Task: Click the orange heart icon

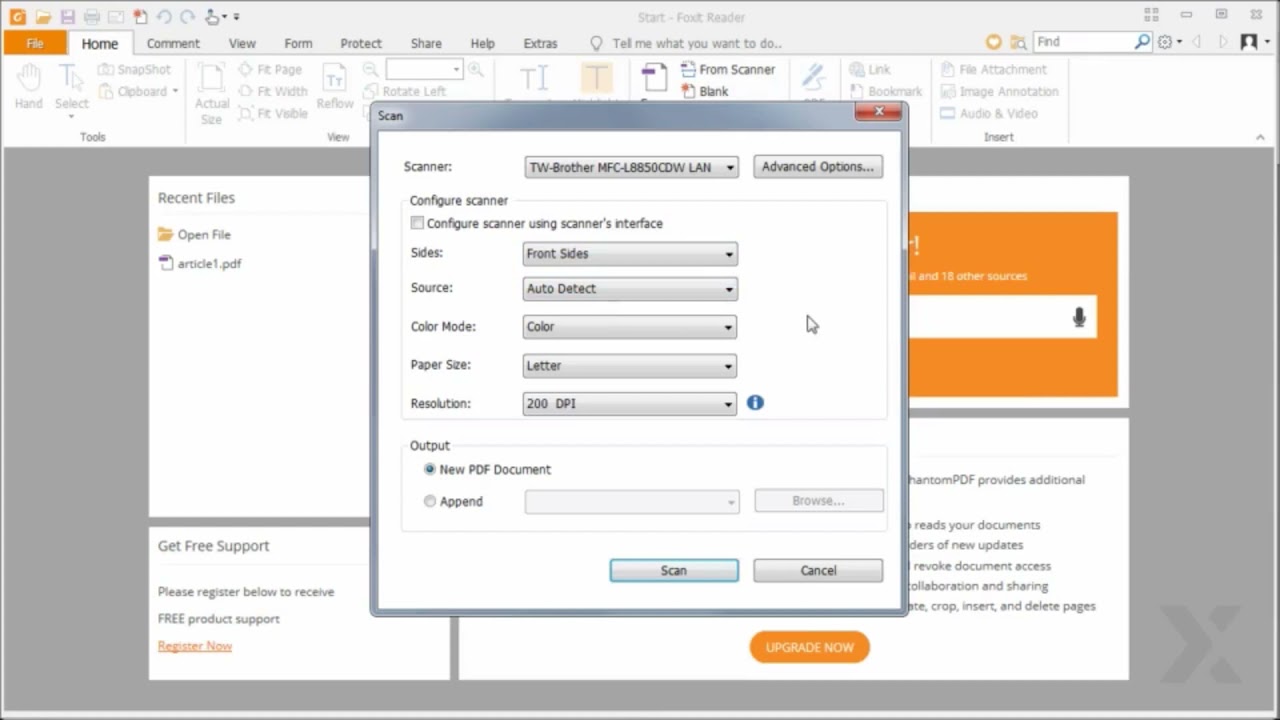Action: pyautogui.click(x=993, y=42)
